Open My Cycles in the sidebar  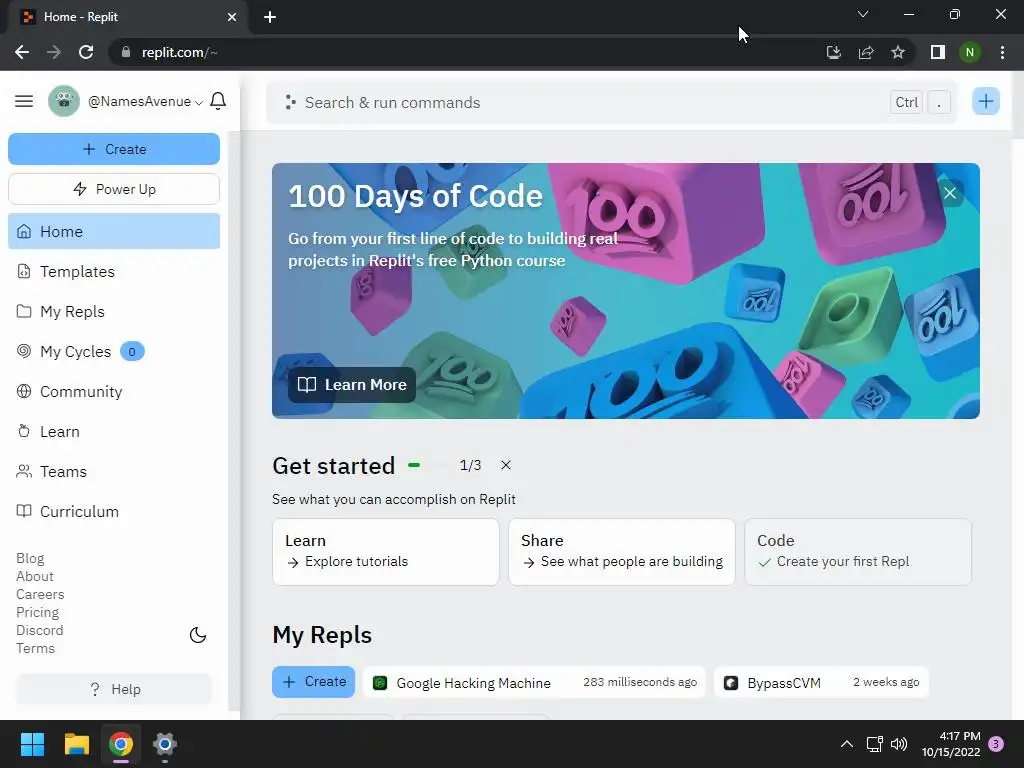coord(114,351)
